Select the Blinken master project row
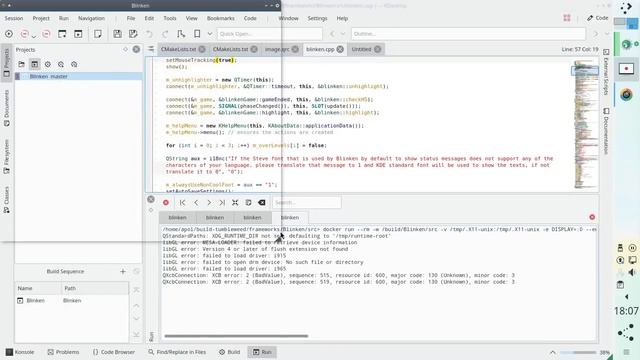Viewport: 640px width, 360px height. pos(78,76)
